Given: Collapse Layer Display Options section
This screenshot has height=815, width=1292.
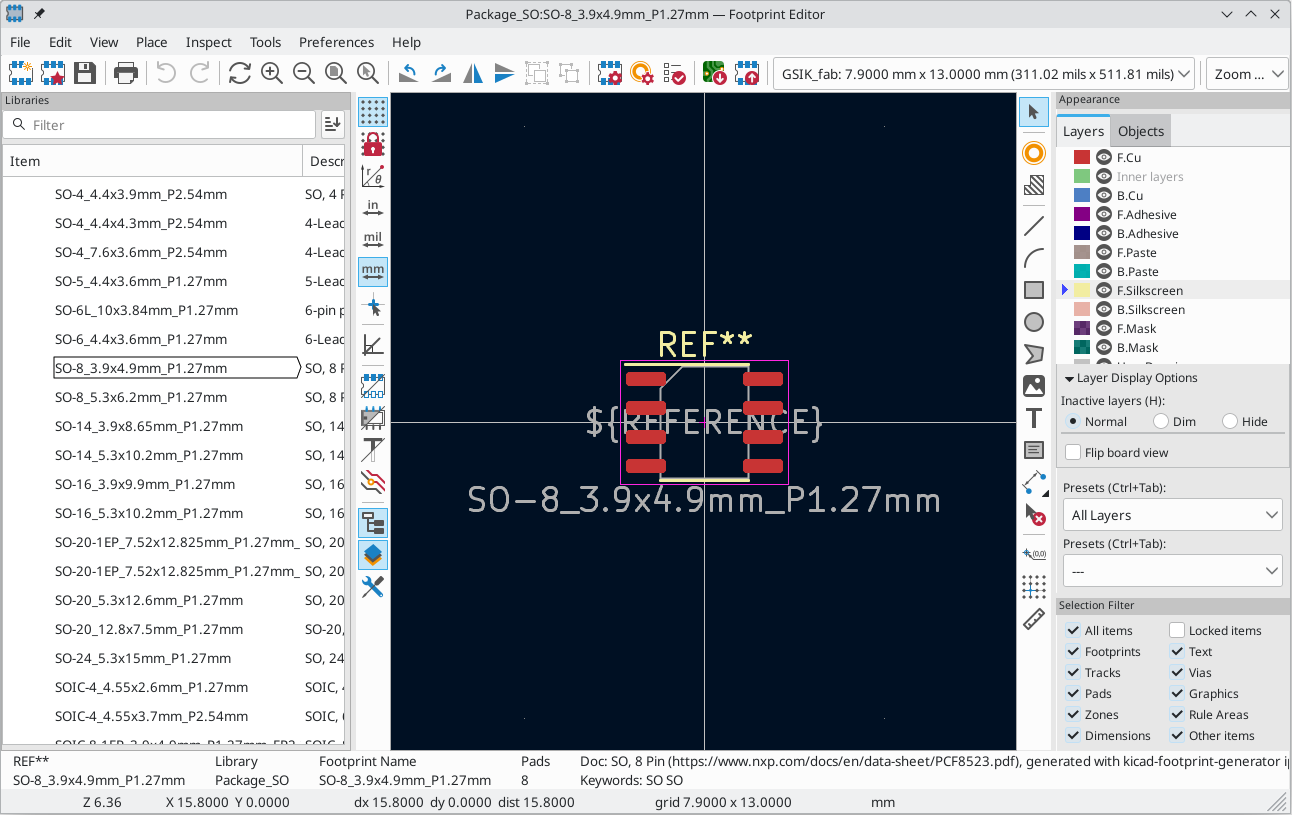Looking at the screenshot, I should (1069, 379).
